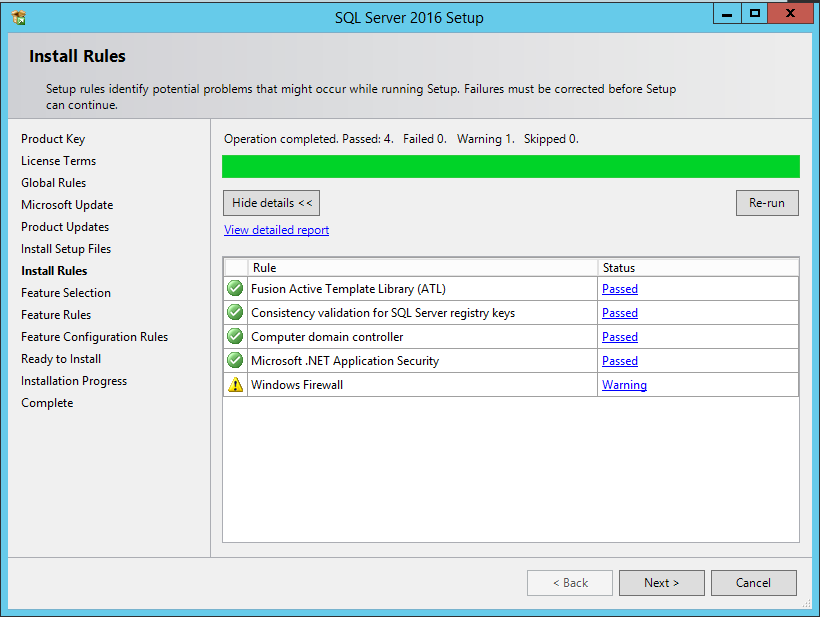Select Installation Progress in the sidebar
Image resolution: width=820 pixels, height=617 pixels.
[72, 380]
